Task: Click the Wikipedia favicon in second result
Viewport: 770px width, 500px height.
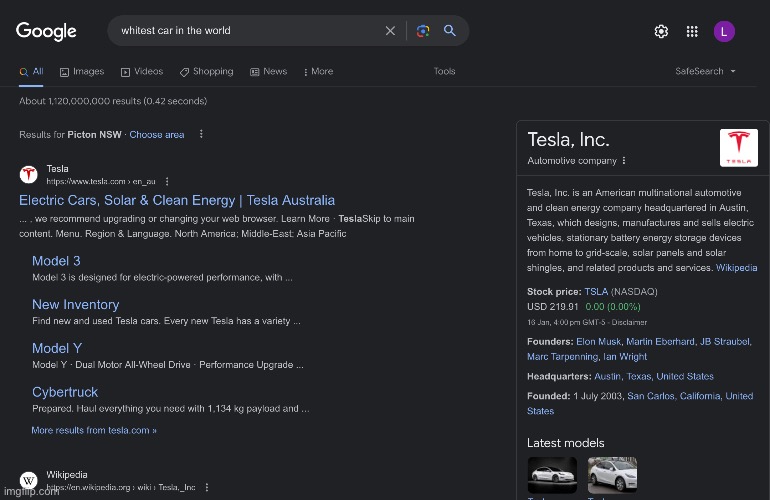Action: 28,480
